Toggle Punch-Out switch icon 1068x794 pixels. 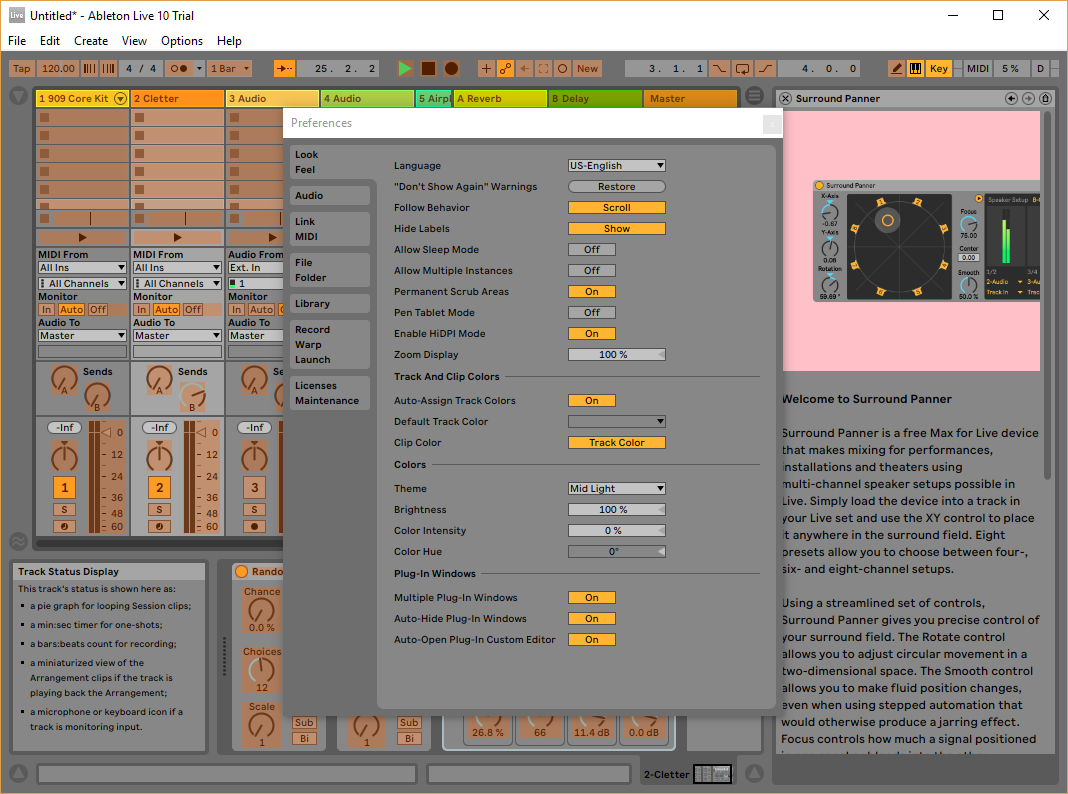[x=766, y=68]
